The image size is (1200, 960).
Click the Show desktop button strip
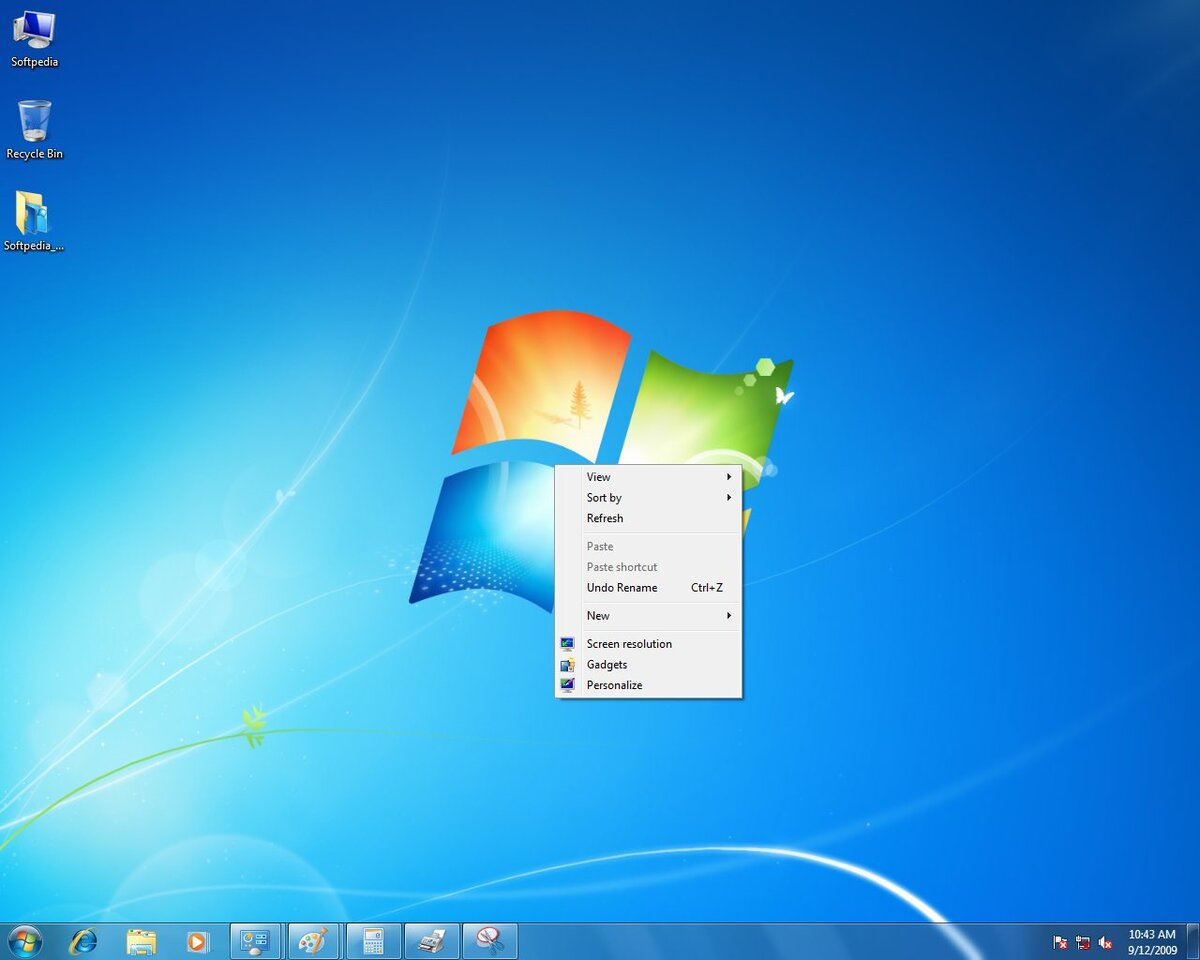click(1192, 941)
